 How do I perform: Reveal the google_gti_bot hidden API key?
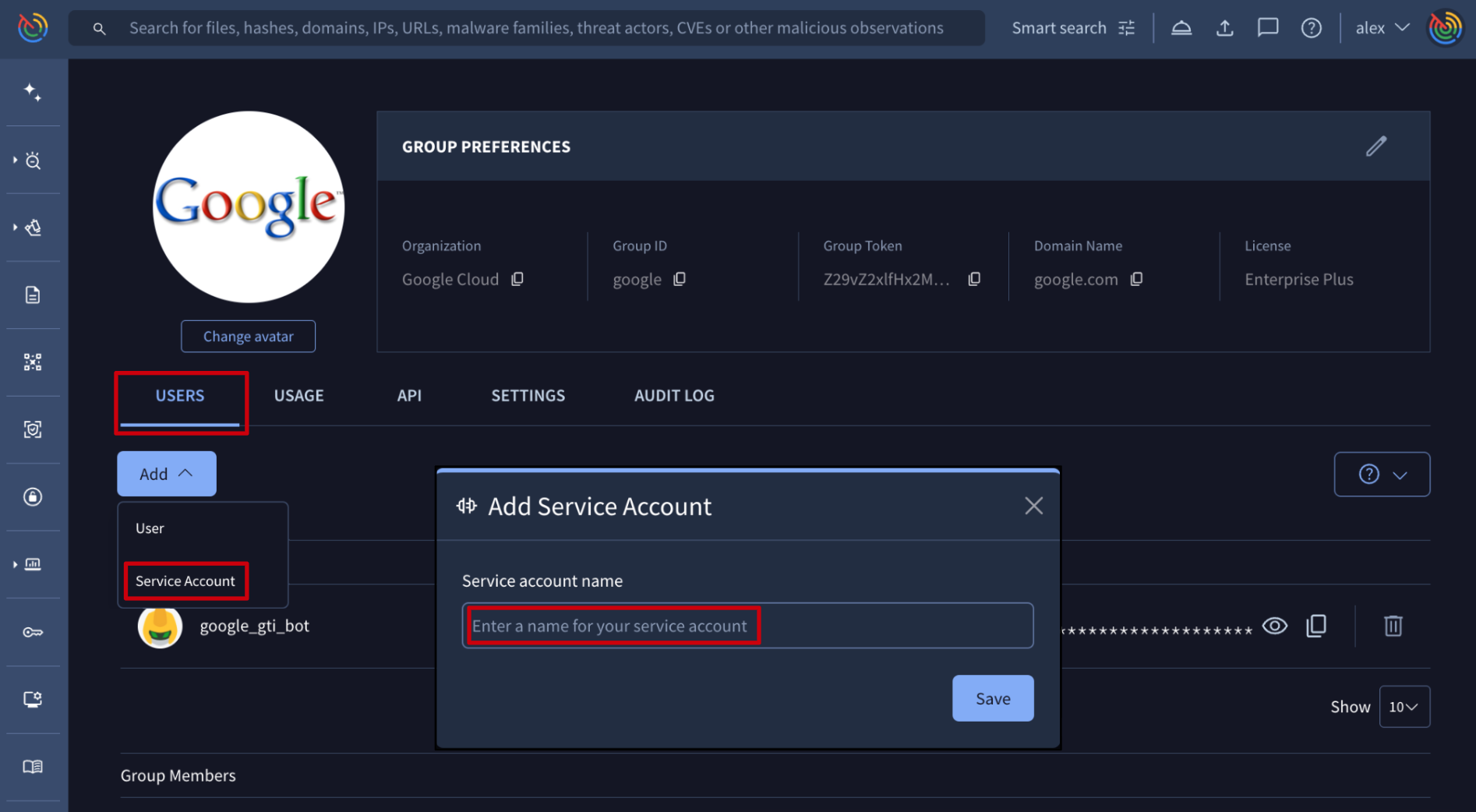[x=1275, y=626]
